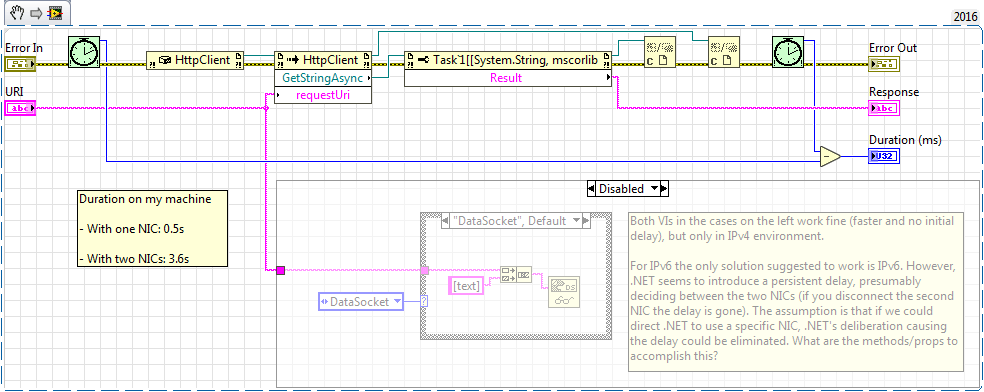Viewport: 984px width, 392px height.
Task: Select the HttpClient constructor node
Action: 195,61
